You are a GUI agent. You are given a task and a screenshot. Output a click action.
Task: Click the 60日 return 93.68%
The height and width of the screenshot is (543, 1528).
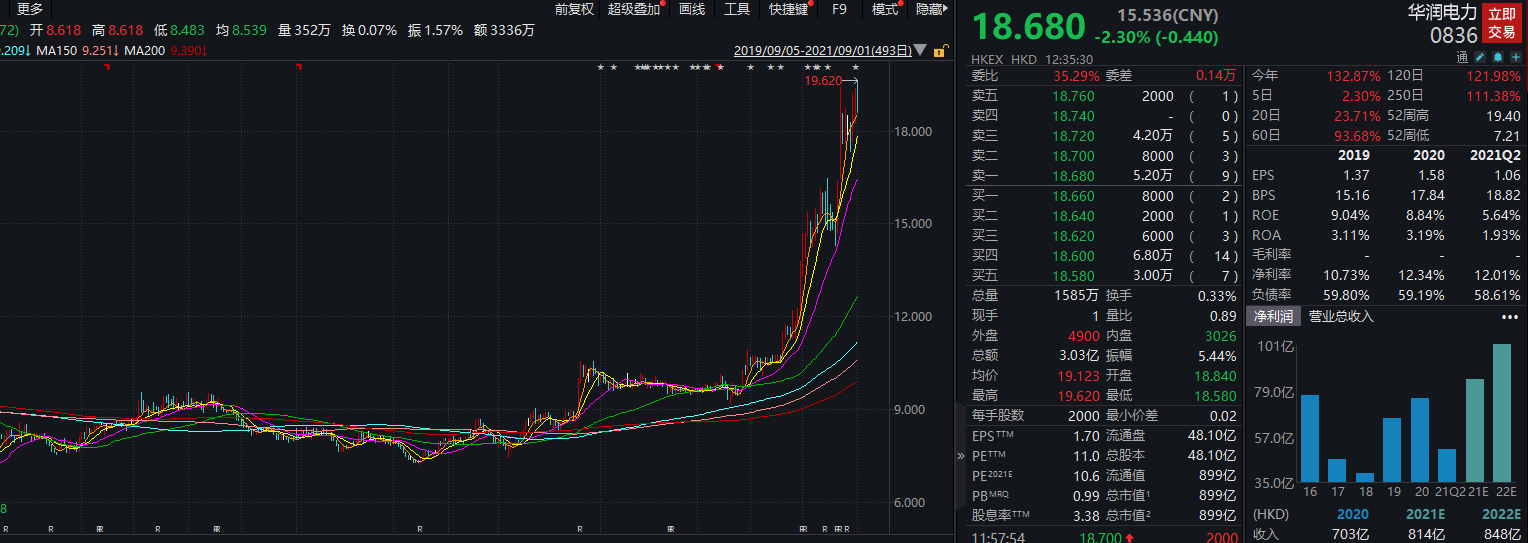tap(1358, 136)
